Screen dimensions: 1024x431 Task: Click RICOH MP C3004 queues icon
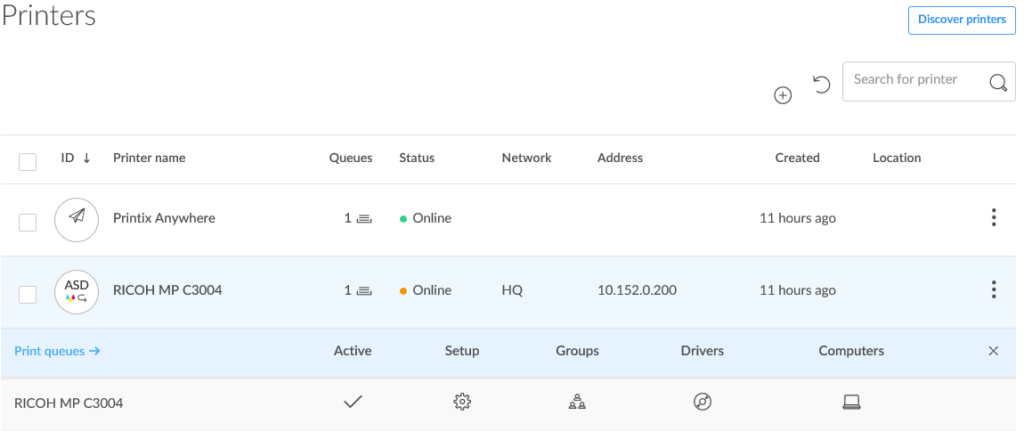[x=365, y=291]
